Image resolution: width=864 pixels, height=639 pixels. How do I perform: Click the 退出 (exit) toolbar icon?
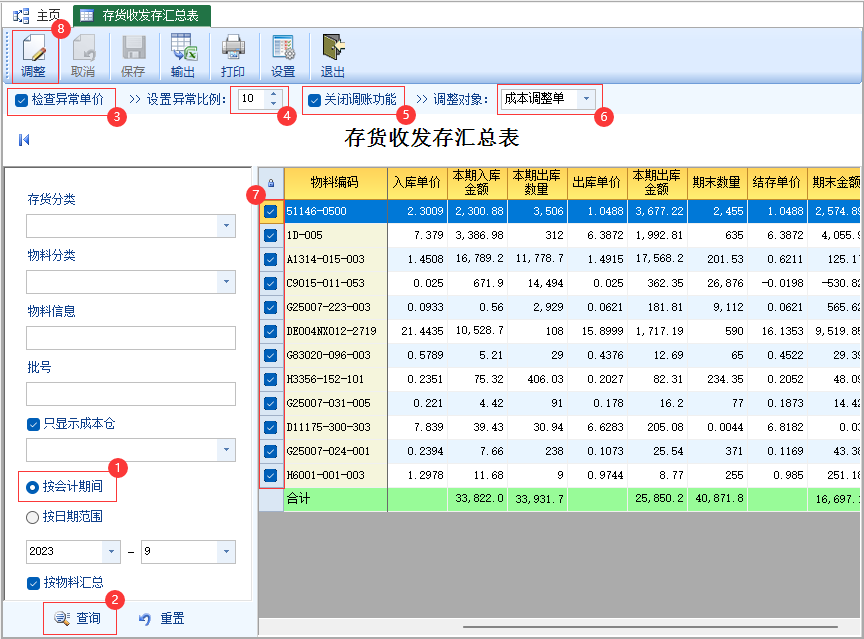click(x=333, y=56)
